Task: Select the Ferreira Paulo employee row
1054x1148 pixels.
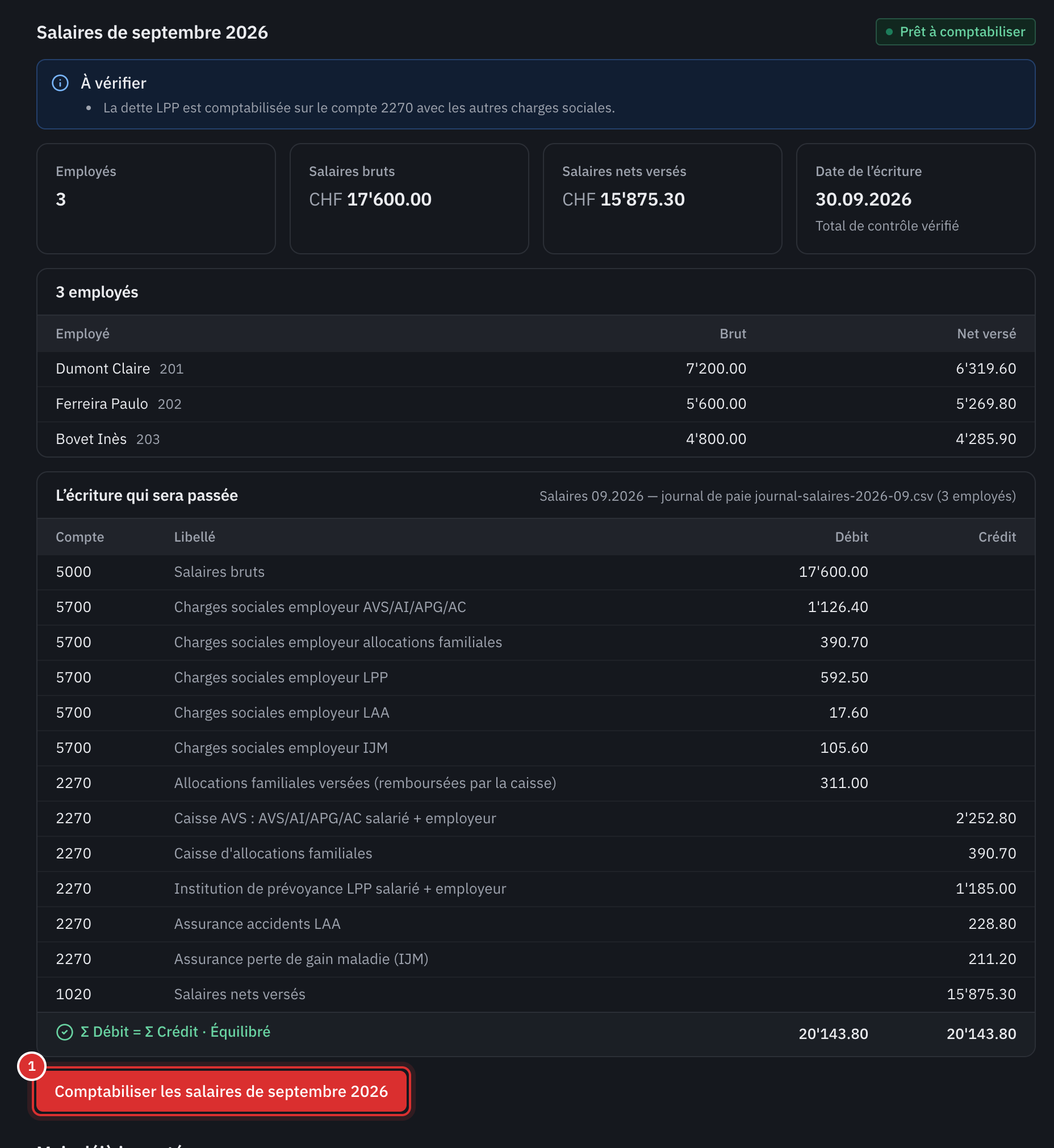Action: tap(536, 404)
